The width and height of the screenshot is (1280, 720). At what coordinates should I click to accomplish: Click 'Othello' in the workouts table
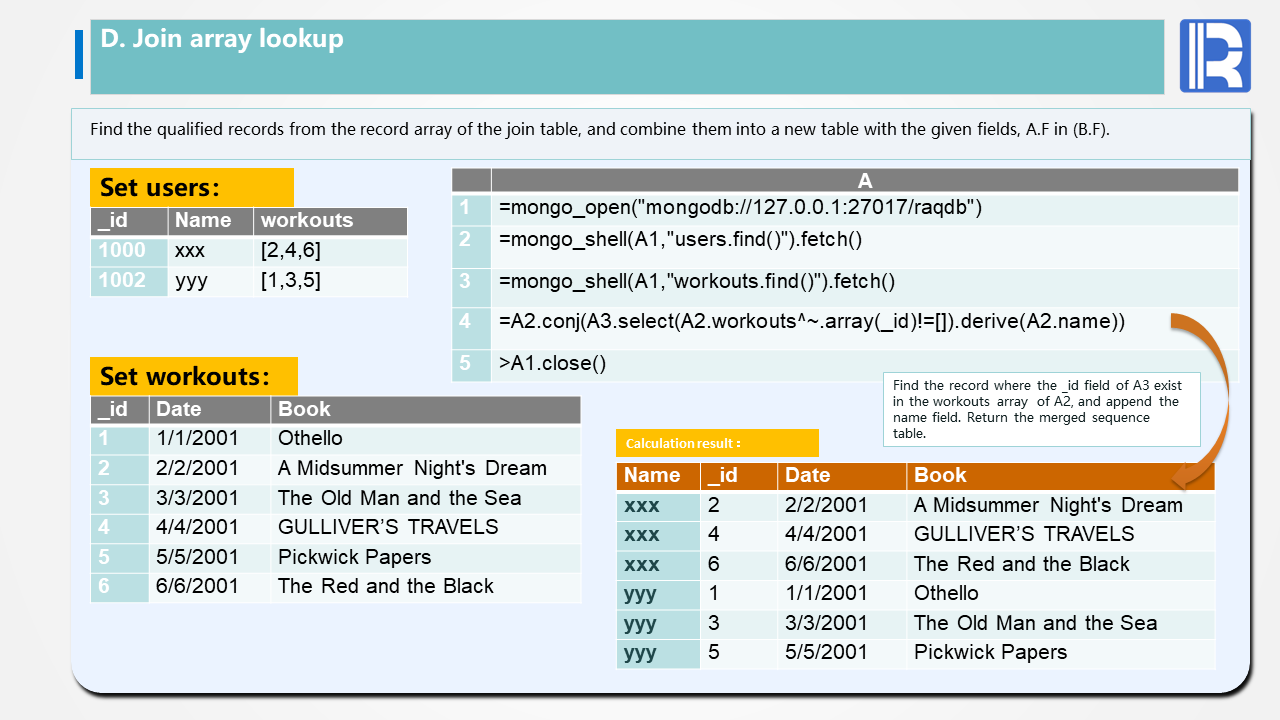pos(310,438)
